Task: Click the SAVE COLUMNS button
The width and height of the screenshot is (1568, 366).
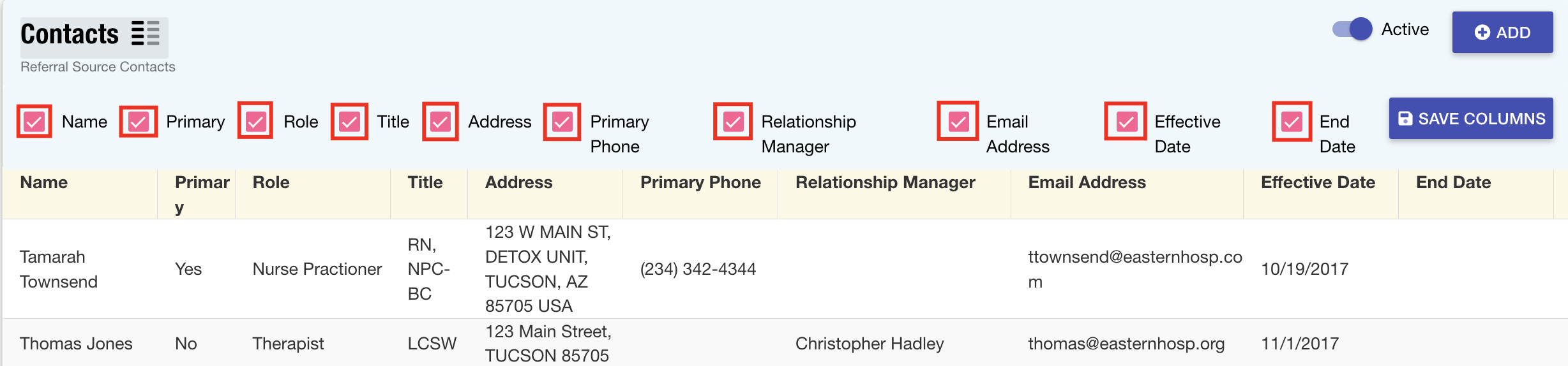Action: pyautogui.click(x=1470, y=119)
